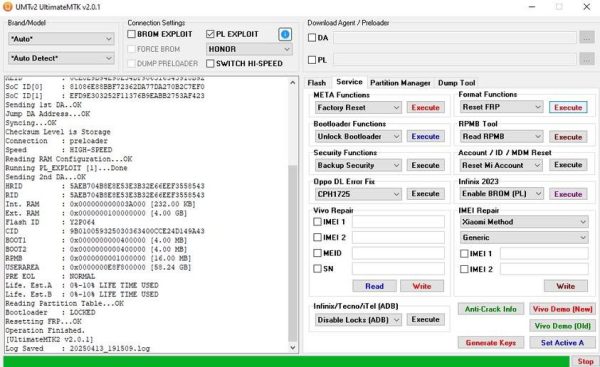Open the Brand *Auto* dropdown
This screenshot has width=600, height=367.
61,39
